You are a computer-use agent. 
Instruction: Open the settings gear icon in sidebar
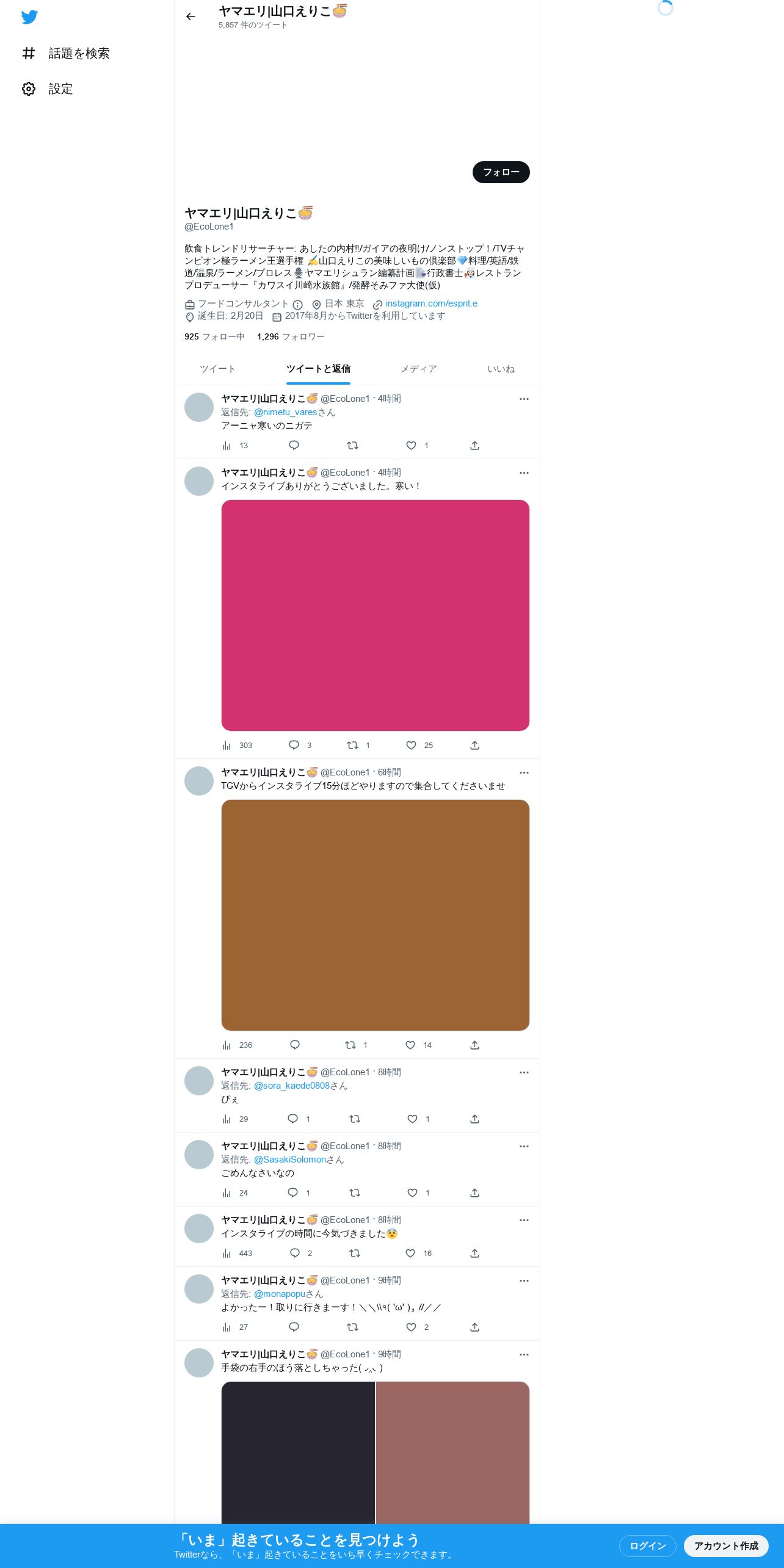(29, 89)
